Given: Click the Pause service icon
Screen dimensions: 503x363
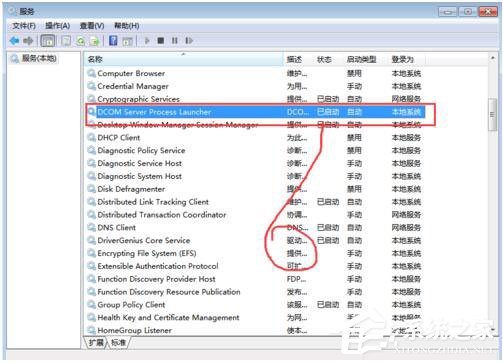Looking at the screenshot, I should pyautogui.click(x=175, y=41).
